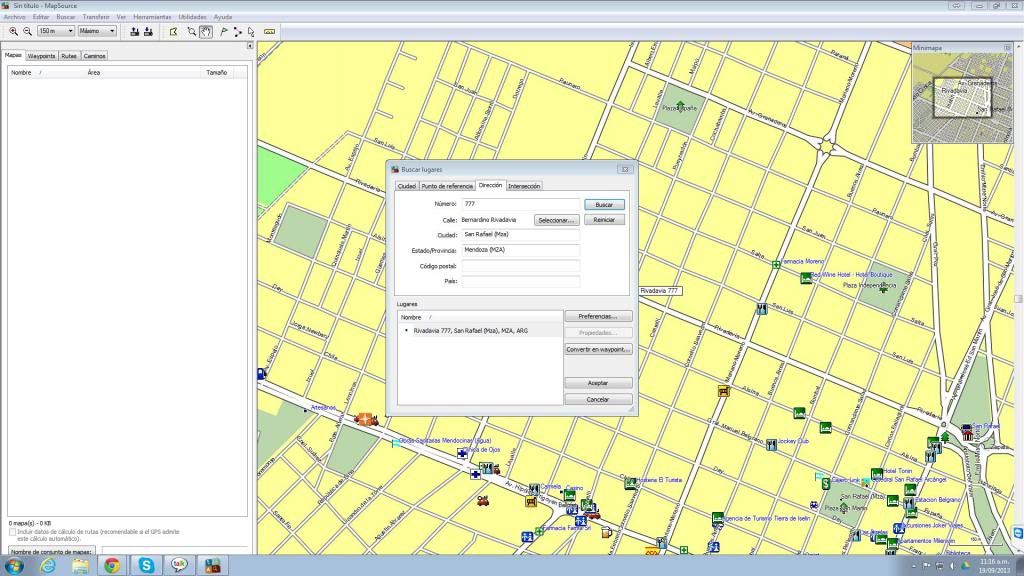The image size is (1024, 576).
Task: Click the Número input field
Action: coord(520,204)
